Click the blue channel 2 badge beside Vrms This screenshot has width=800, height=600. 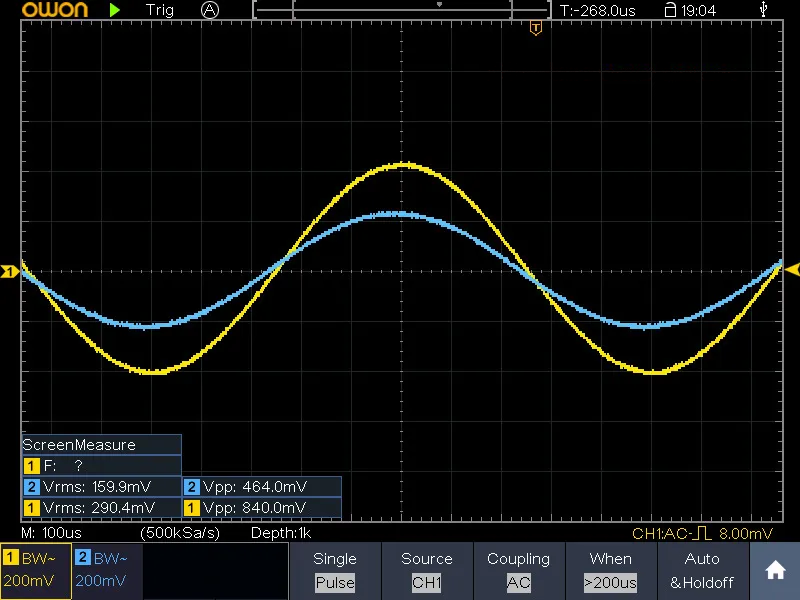pos(32,487)
